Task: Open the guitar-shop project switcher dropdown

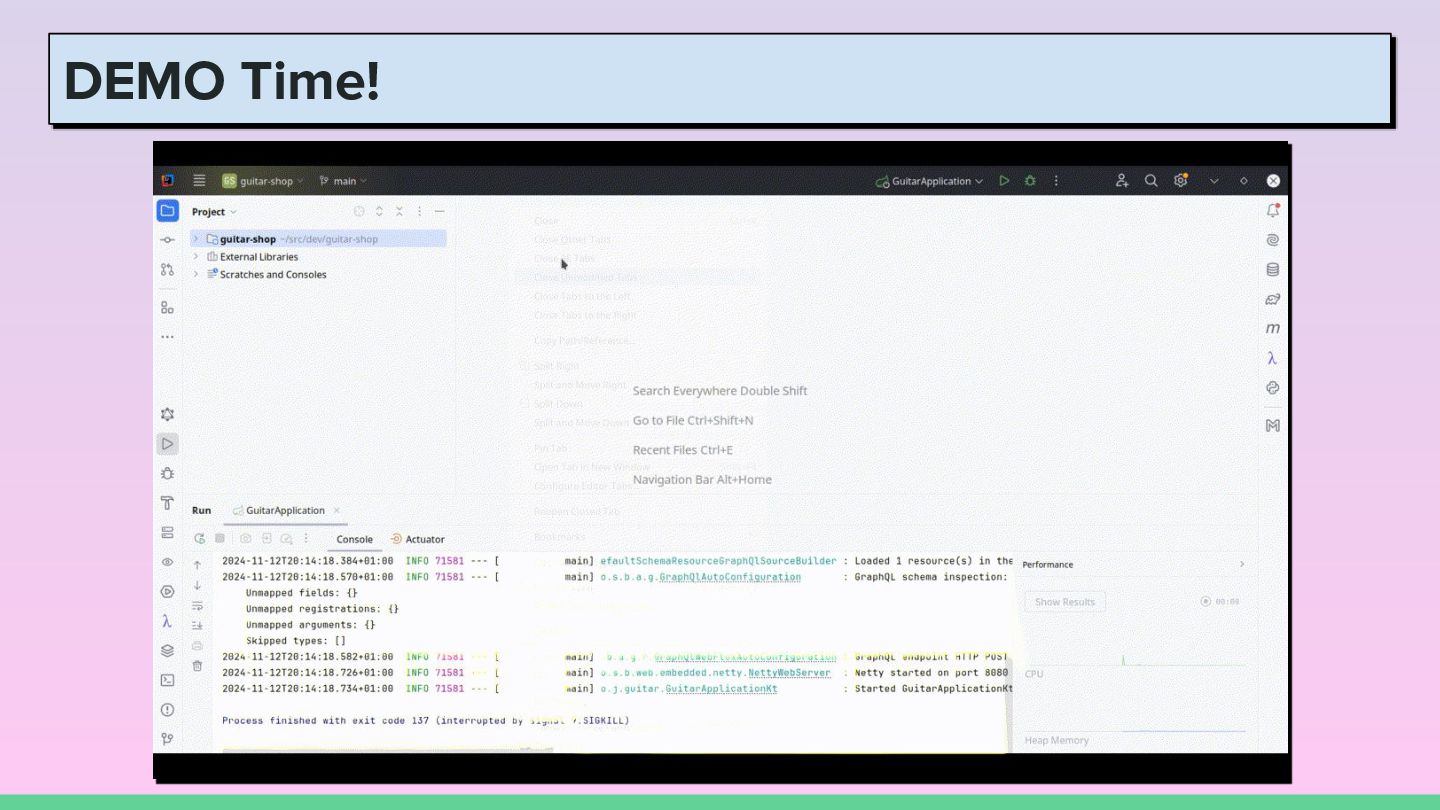Action: pyautogui.click(x=263, y=181)
